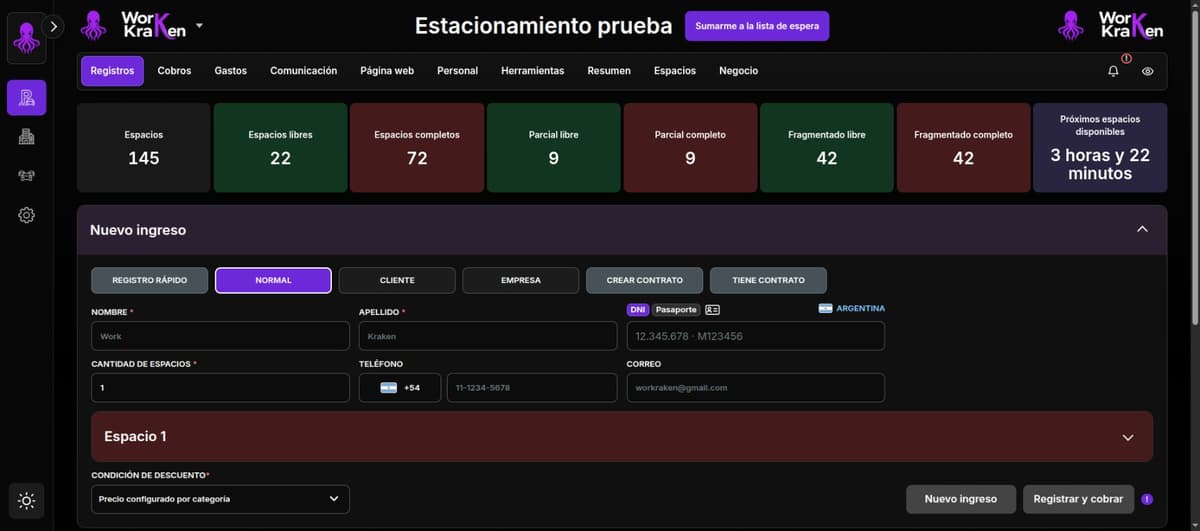Expand the left sidebar with the arrow
Viewport: 1200px width, 531px height.
[x=54, y=28]
